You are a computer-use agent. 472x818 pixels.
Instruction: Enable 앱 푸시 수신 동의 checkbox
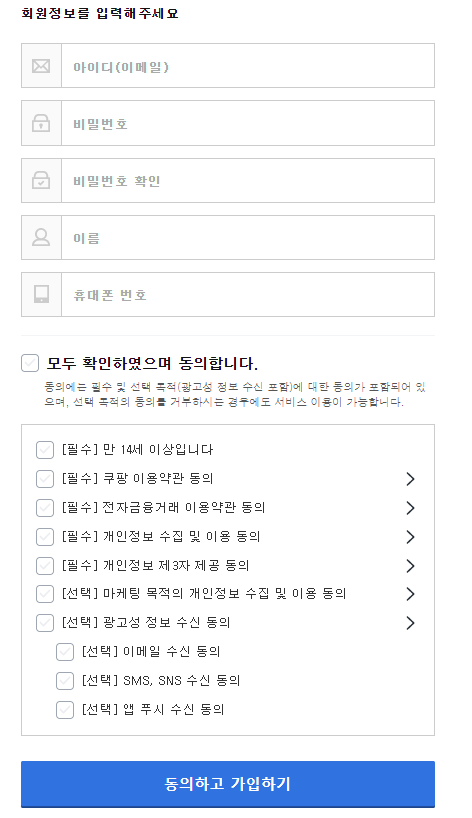pos(65,709)
